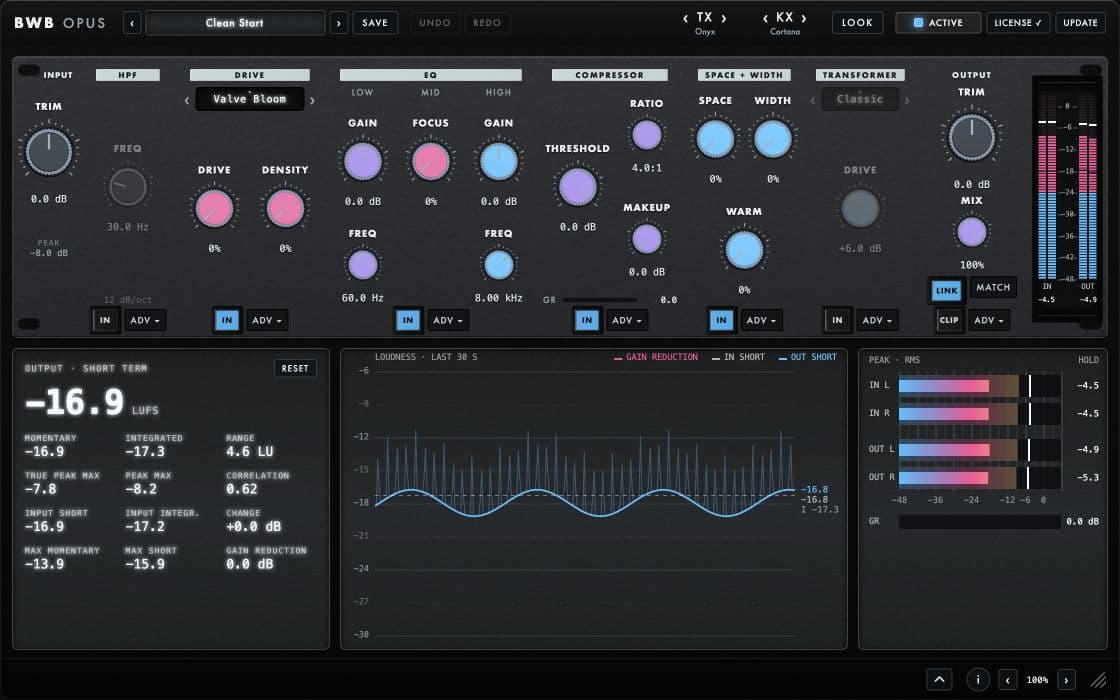The image size is (1120, 700).
Task: Expand Compressor ADV options
Action: pyautogui.click(x=626, y=320)
